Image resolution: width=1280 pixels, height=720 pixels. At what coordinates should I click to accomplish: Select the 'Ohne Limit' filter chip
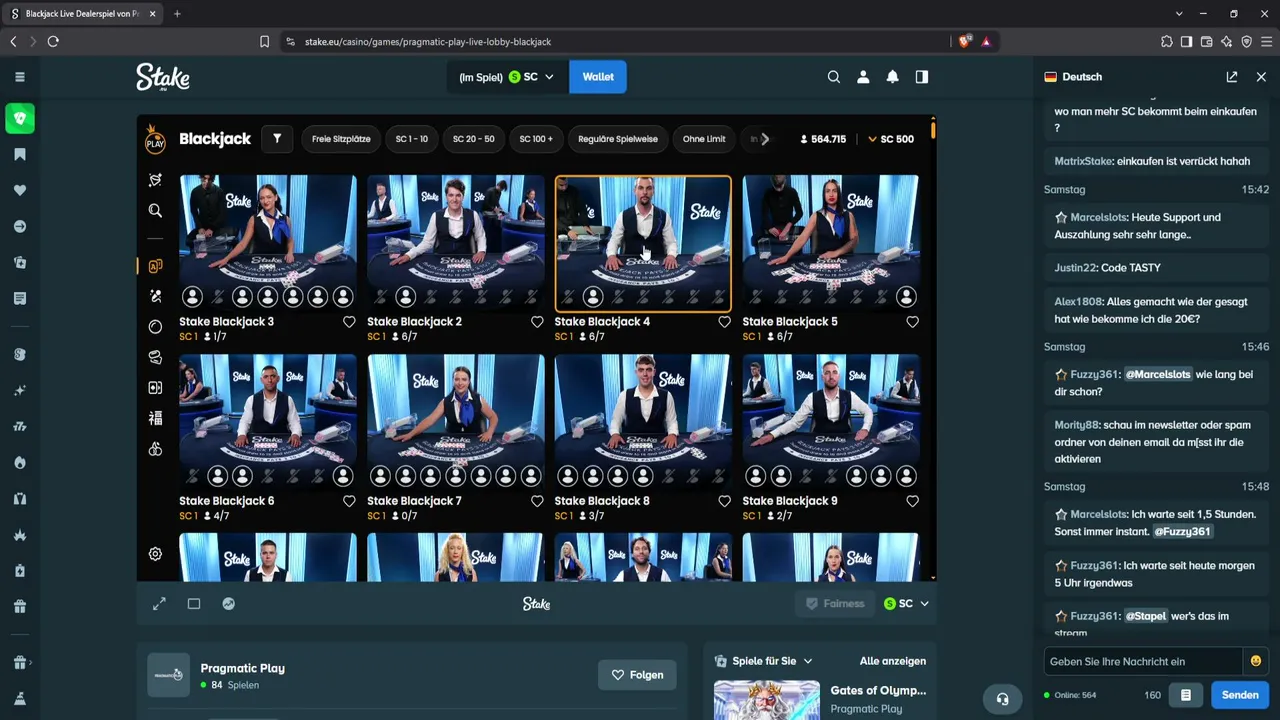pyautogui.click(x=704, y=139)
